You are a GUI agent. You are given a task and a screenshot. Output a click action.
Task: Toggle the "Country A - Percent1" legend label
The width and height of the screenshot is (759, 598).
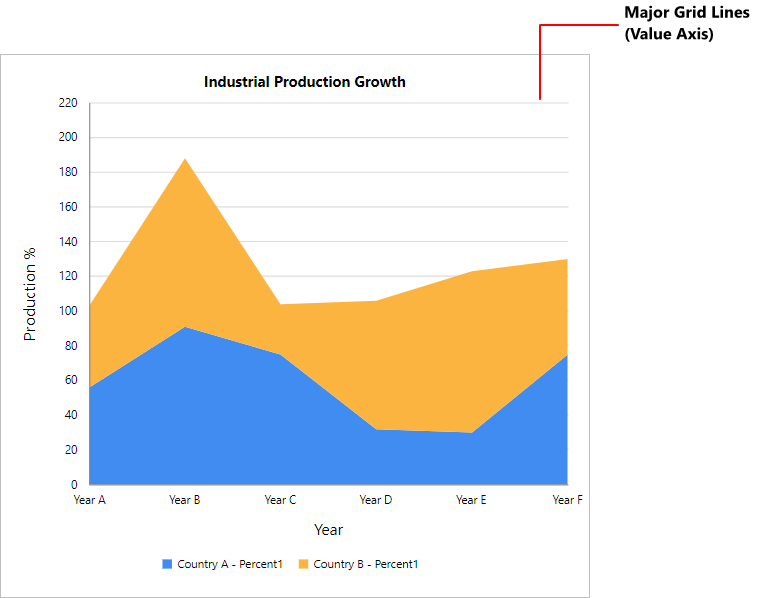coord(229,564)
